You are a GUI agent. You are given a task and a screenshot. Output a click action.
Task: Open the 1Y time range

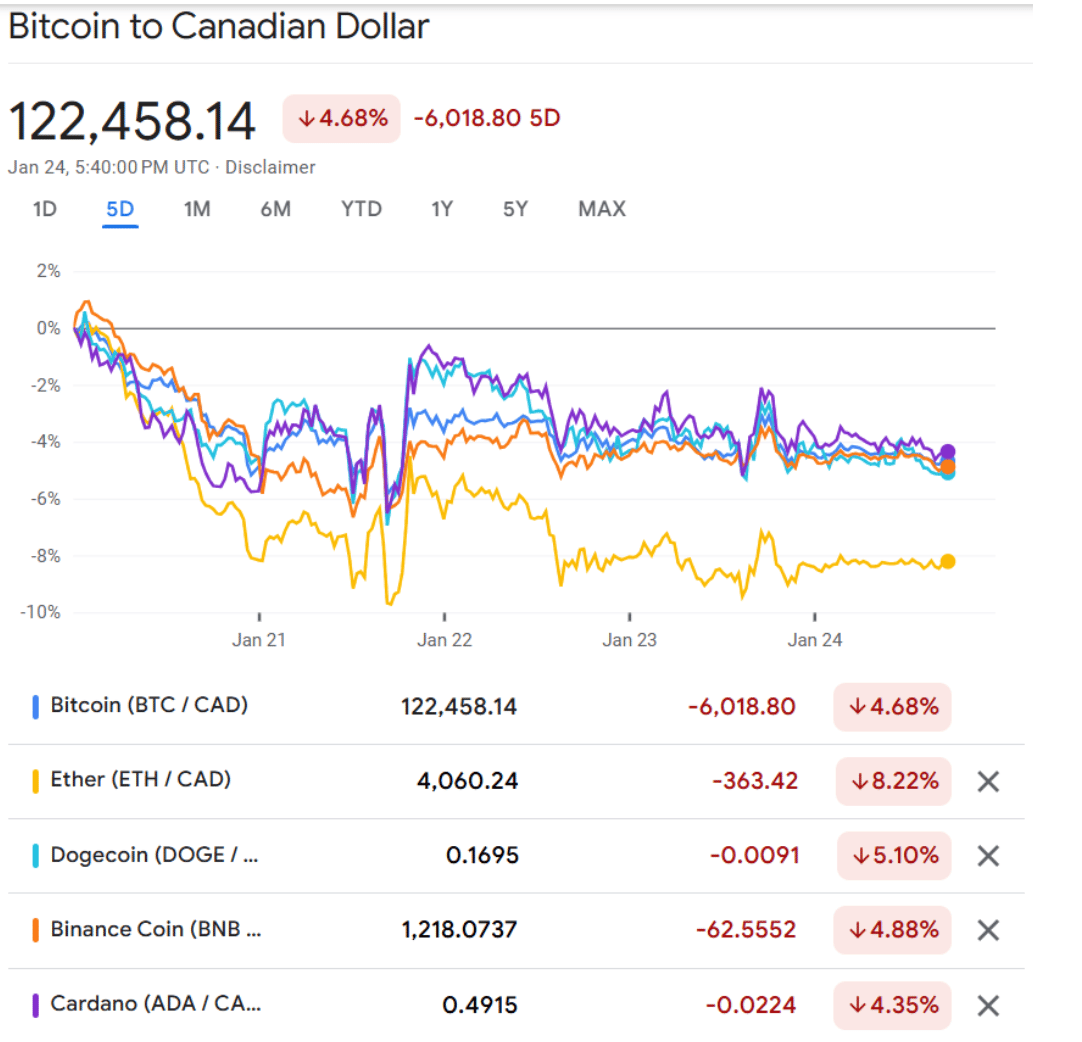(x=442, y=209)
